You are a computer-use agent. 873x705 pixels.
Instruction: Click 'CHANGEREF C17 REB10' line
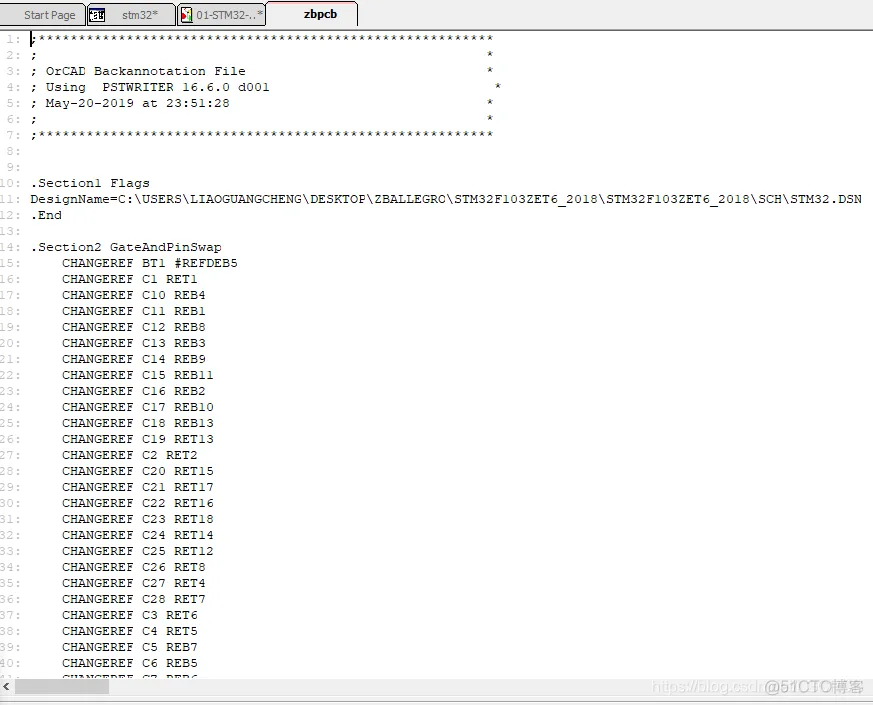coord(138,408)
